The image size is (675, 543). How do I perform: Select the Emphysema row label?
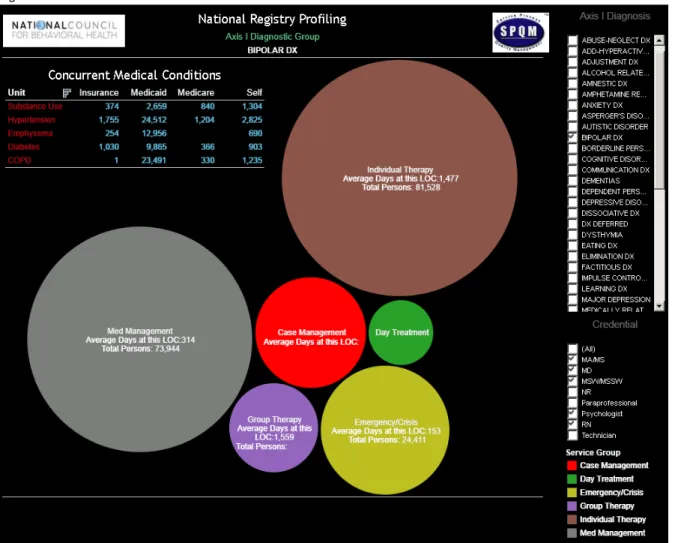(x=30, y=133)
